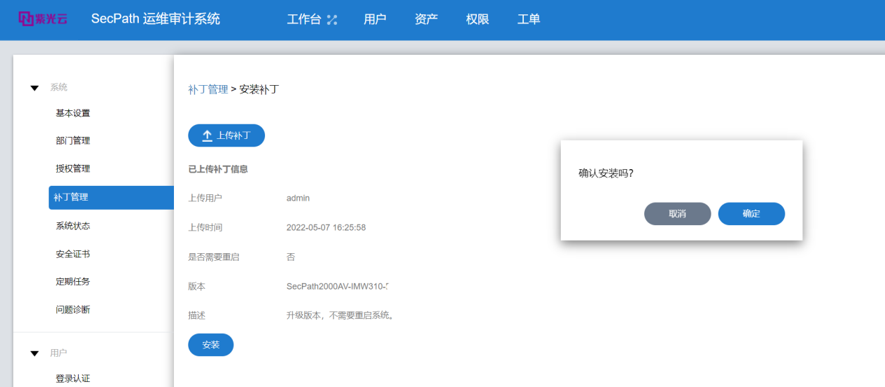
Task: Collapse the 系统 sidebar section
Action: click(x=34, y=87)
